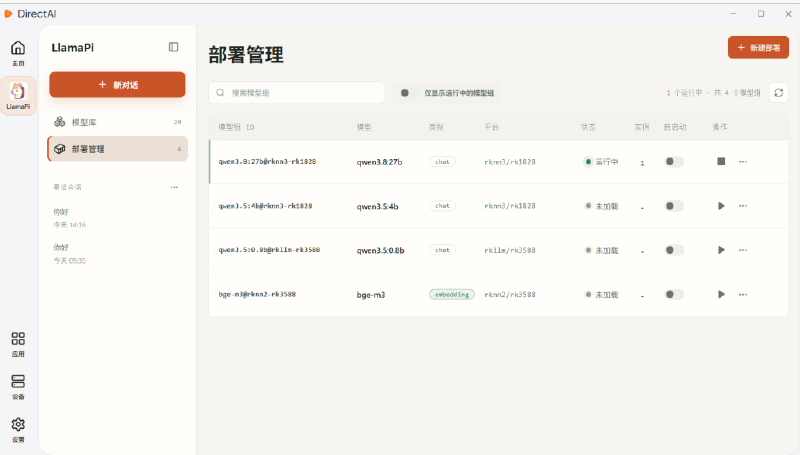
Task: Toggle auto-start for qwen3.8:27b
Action: 674,162
